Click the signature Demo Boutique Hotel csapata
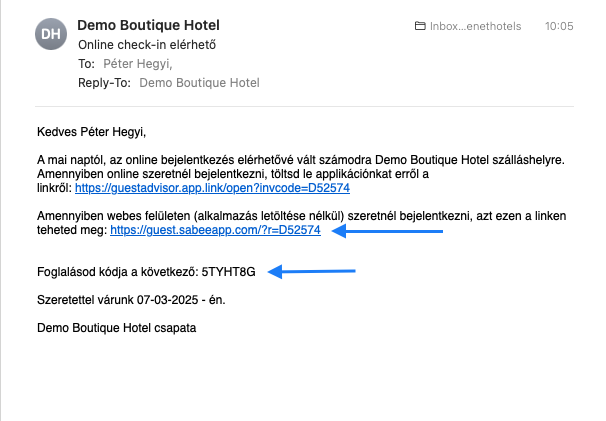Viewport: 606px width, 421px height. point(117,328)
